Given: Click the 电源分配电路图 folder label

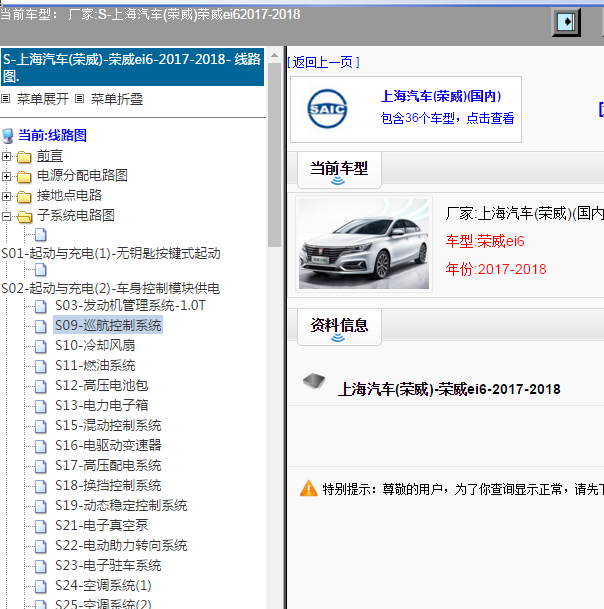Looking at the screenshot, I should click(x=82, y=176).
